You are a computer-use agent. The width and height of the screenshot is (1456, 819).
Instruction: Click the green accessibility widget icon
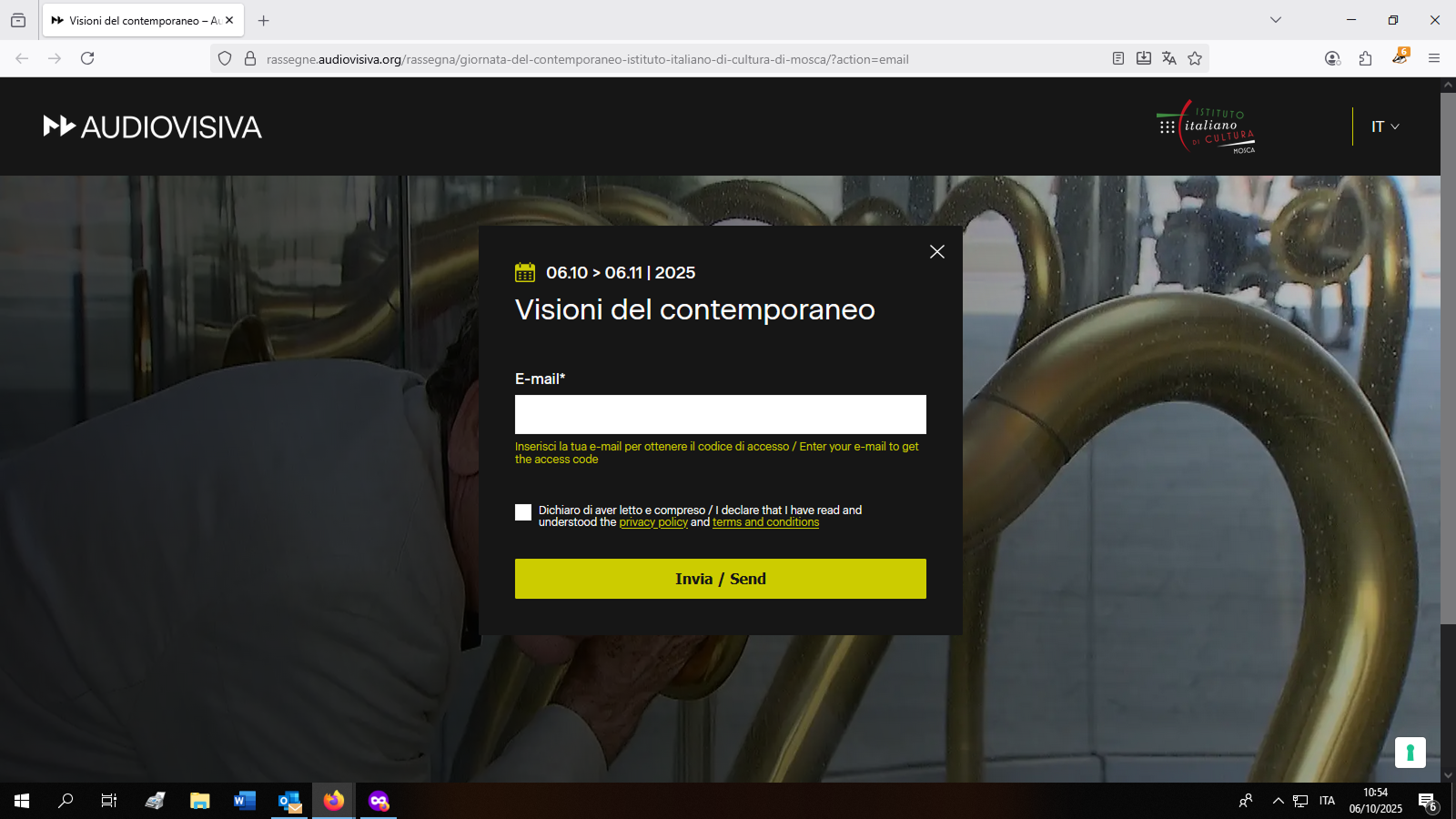[x=1410, y=753]
